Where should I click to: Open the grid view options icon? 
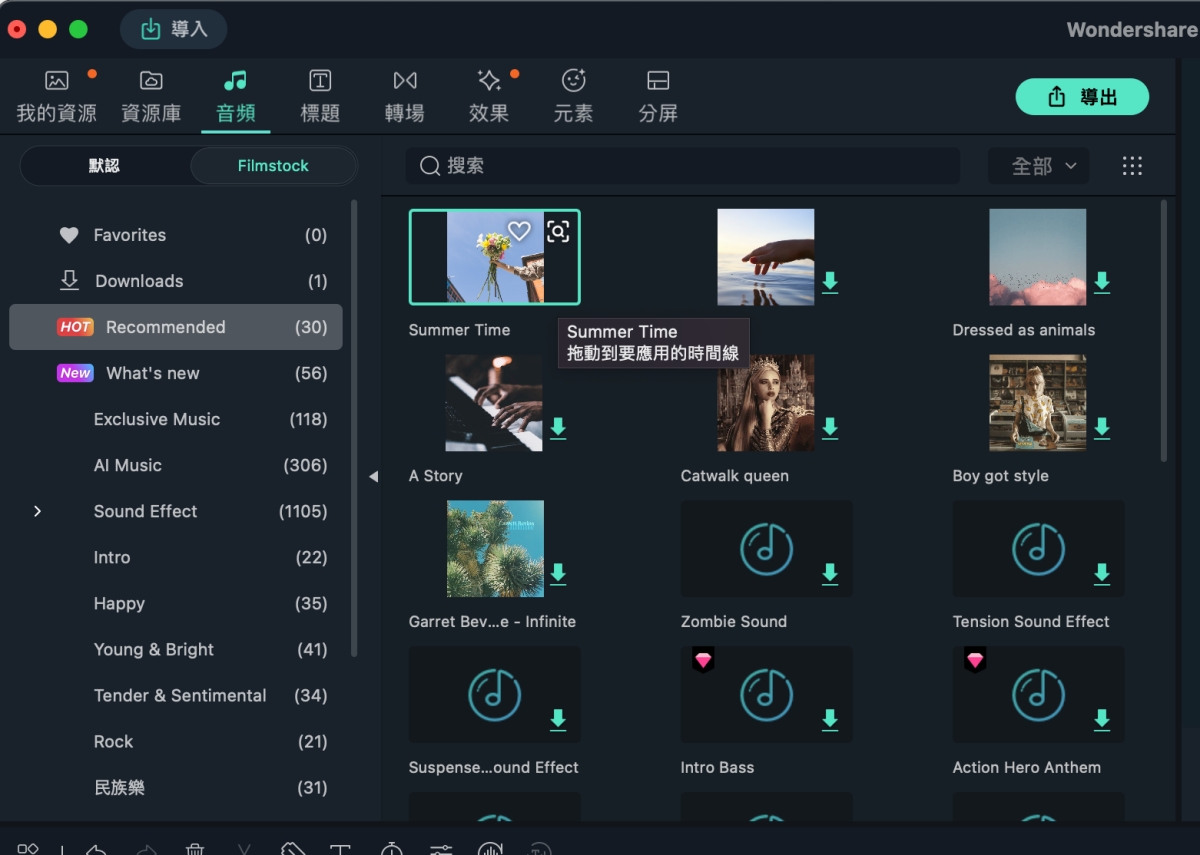(x=1132, y=166)
